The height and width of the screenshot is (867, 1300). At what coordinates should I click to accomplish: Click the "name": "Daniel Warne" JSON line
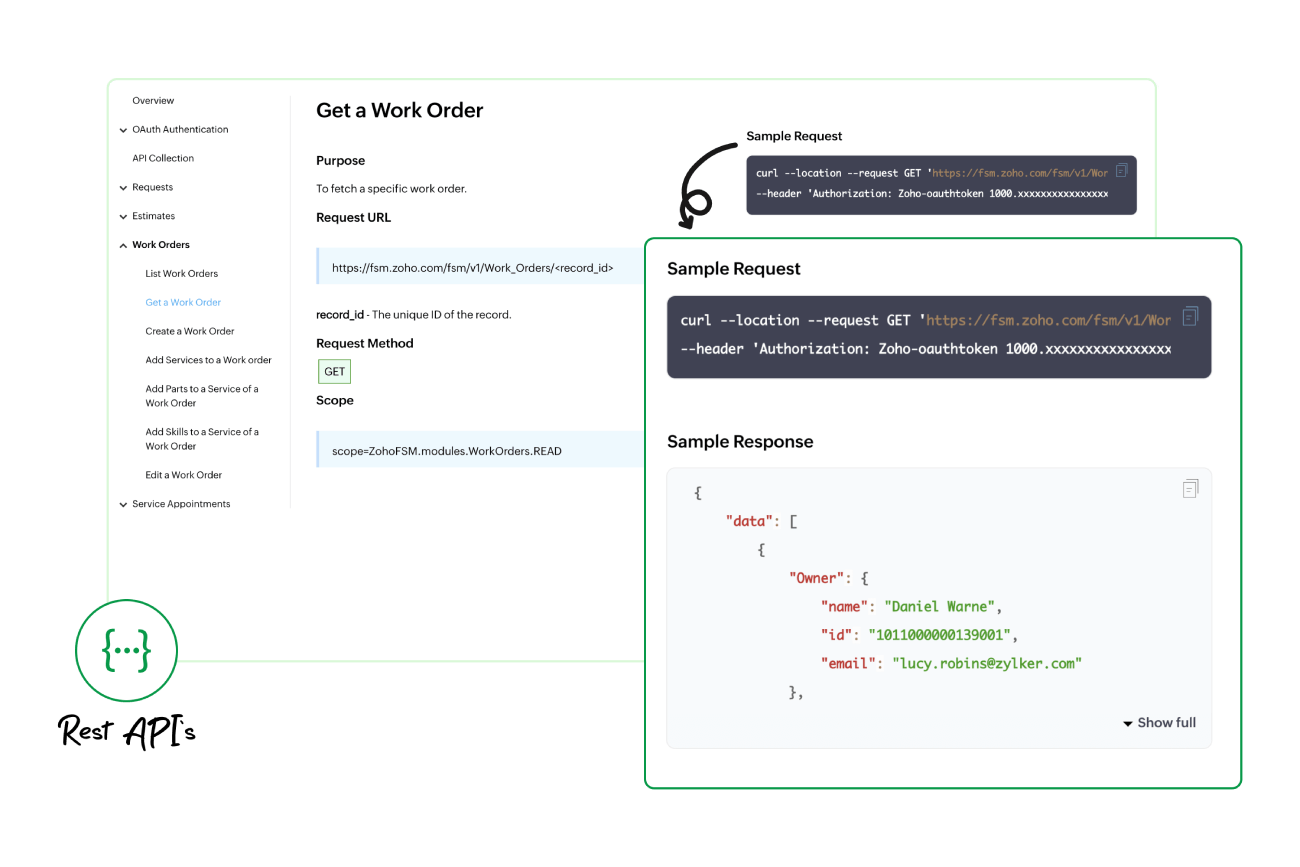911,607
